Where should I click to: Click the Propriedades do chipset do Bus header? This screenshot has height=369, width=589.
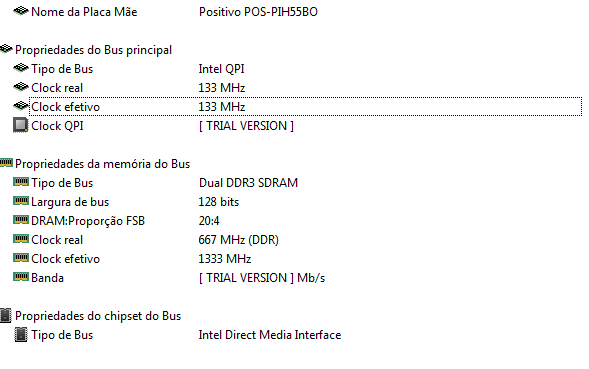(98, 316)
